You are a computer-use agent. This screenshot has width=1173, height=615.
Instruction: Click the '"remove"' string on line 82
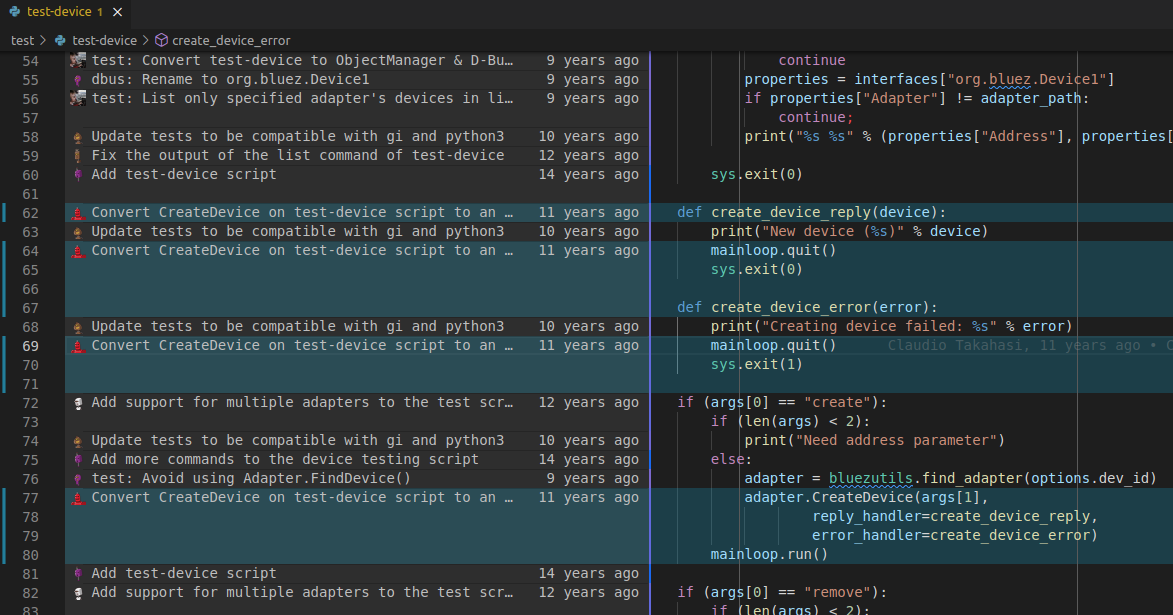click(837, 593)
